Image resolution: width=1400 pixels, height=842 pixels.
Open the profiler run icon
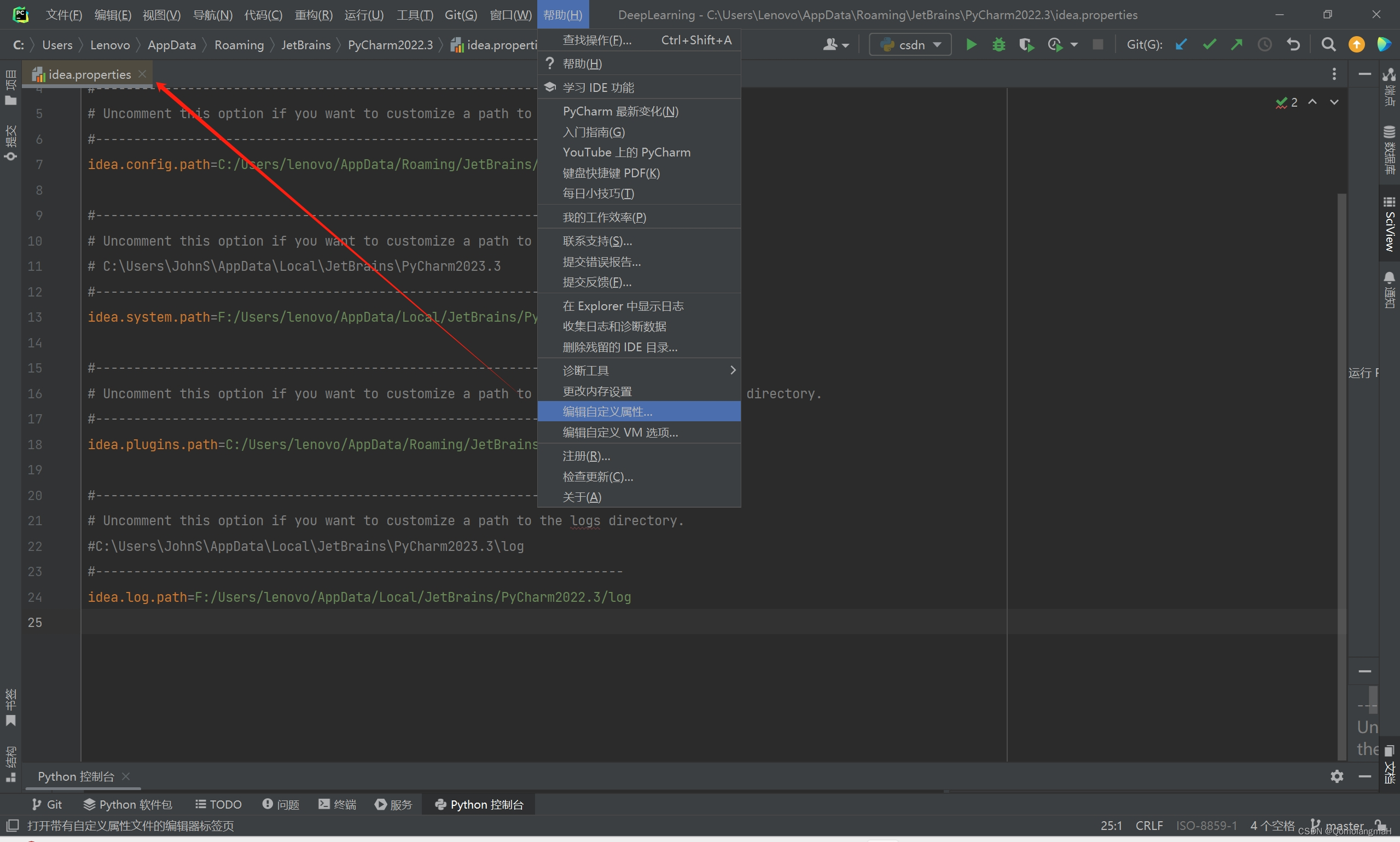[1055, 44]
